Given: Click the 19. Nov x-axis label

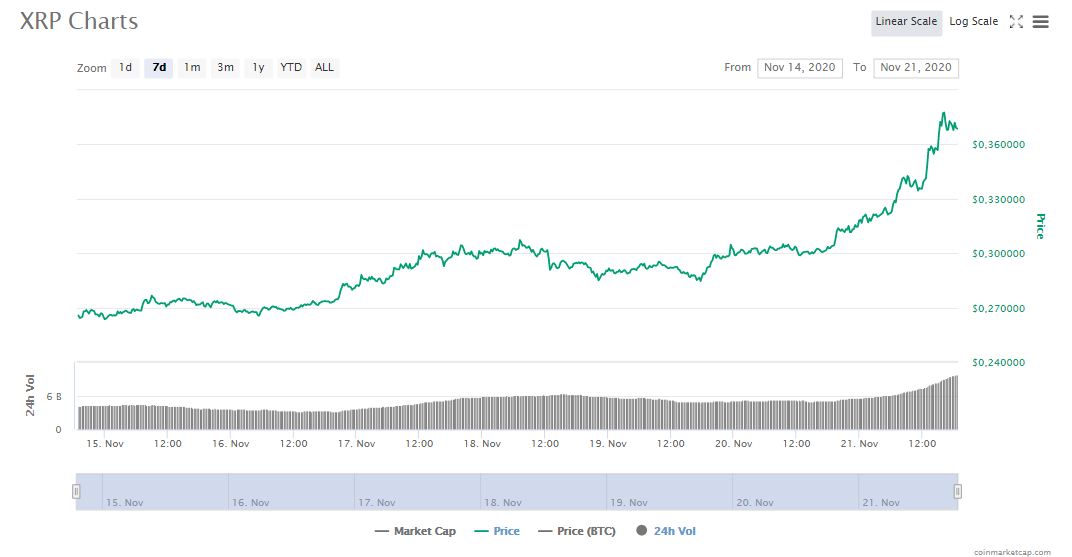Looking at the screenshot, I should point(608,444).
